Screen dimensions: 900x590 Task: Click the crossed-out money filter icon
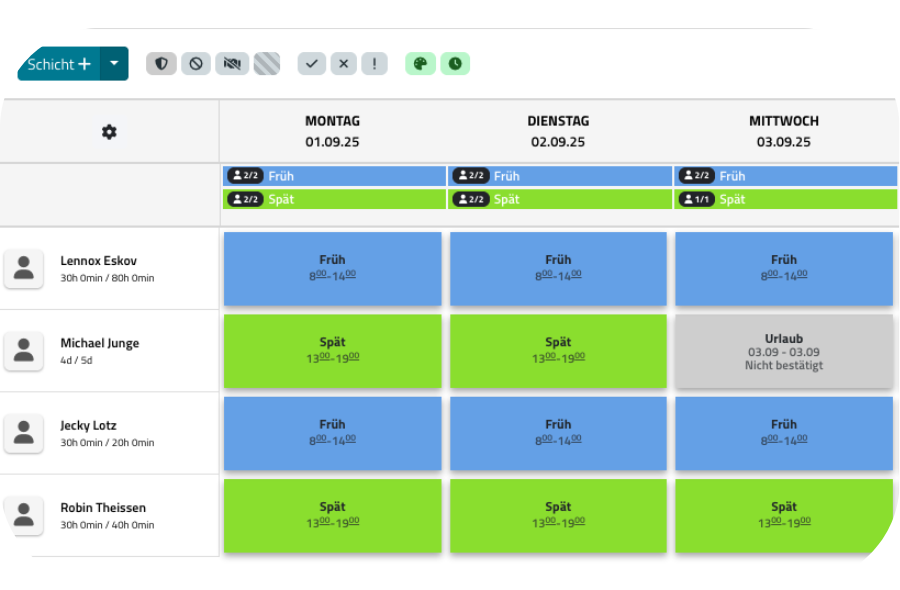[232, 64]
